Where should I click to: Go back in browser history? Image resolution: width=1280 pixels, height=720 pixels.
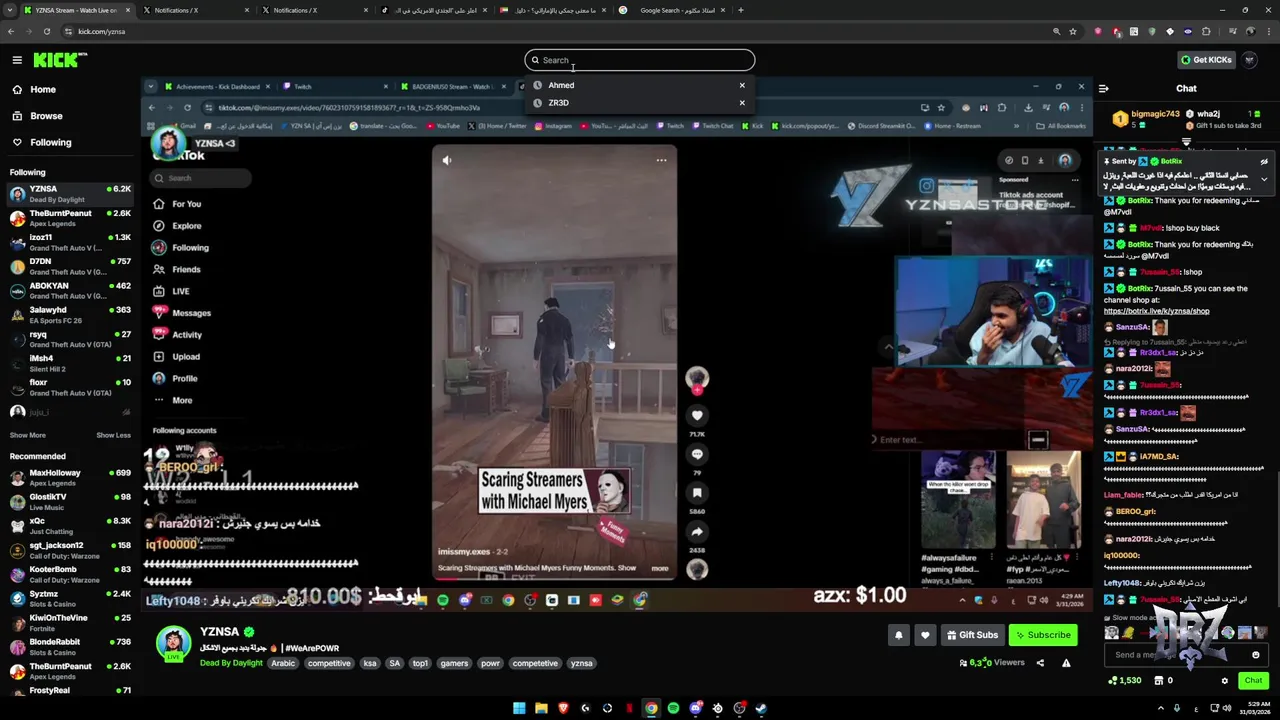click(x=11, y=31)
